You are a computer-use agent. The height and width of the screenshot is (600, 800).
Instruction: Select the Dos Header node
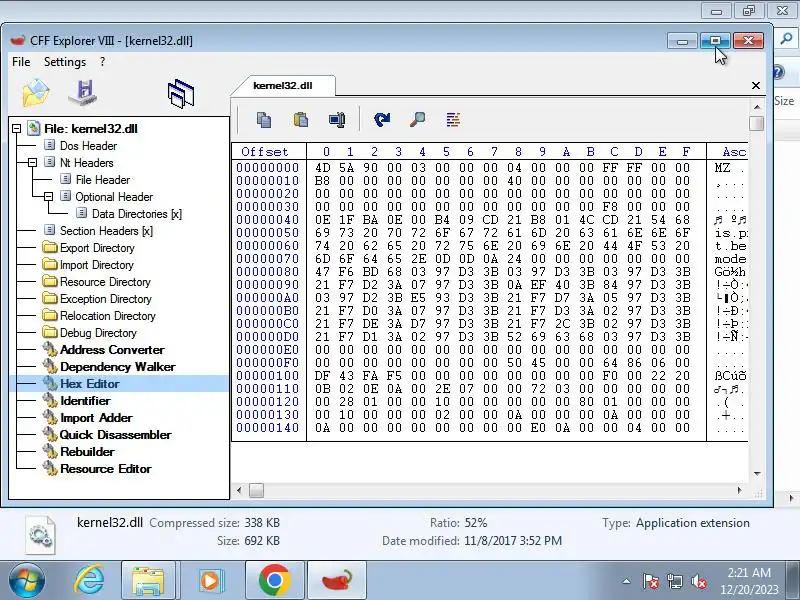tap(88, 146)
